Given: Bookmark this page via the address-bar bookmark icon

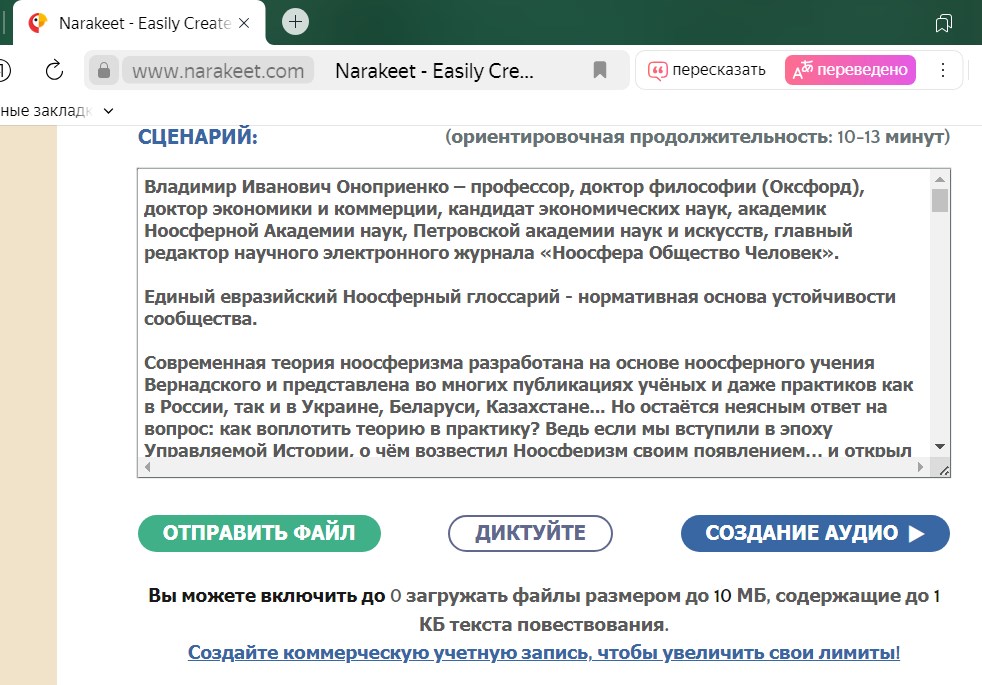Looking at the screenshot, I should 599,70.
